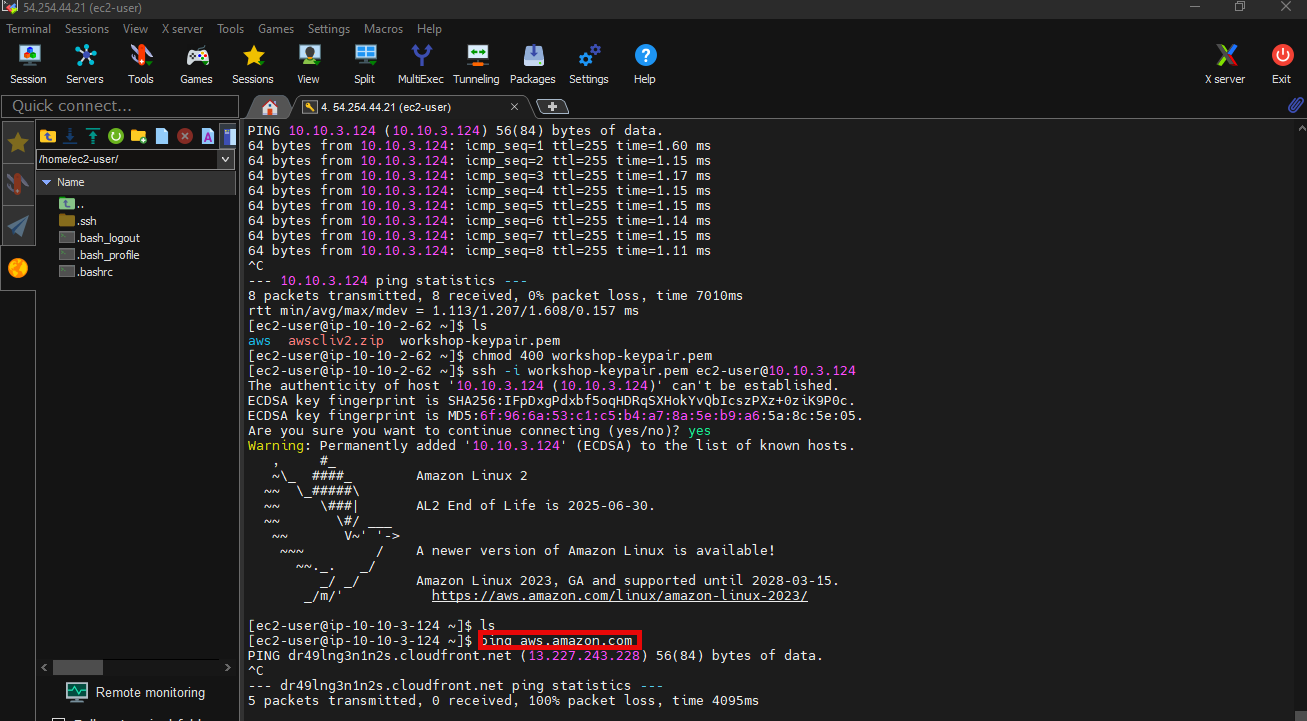Open the Settings menu
This screenshot has height=721, width=1307.
coord(329,29)
